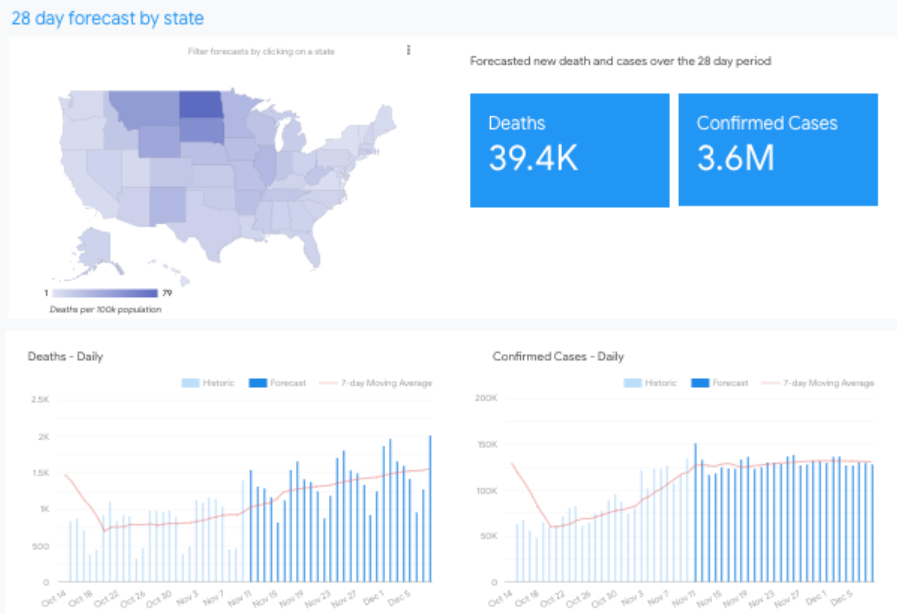Click the Confirmed Cases 3.6M scorecard
897x614 pixels.
[x=778, y=150]
